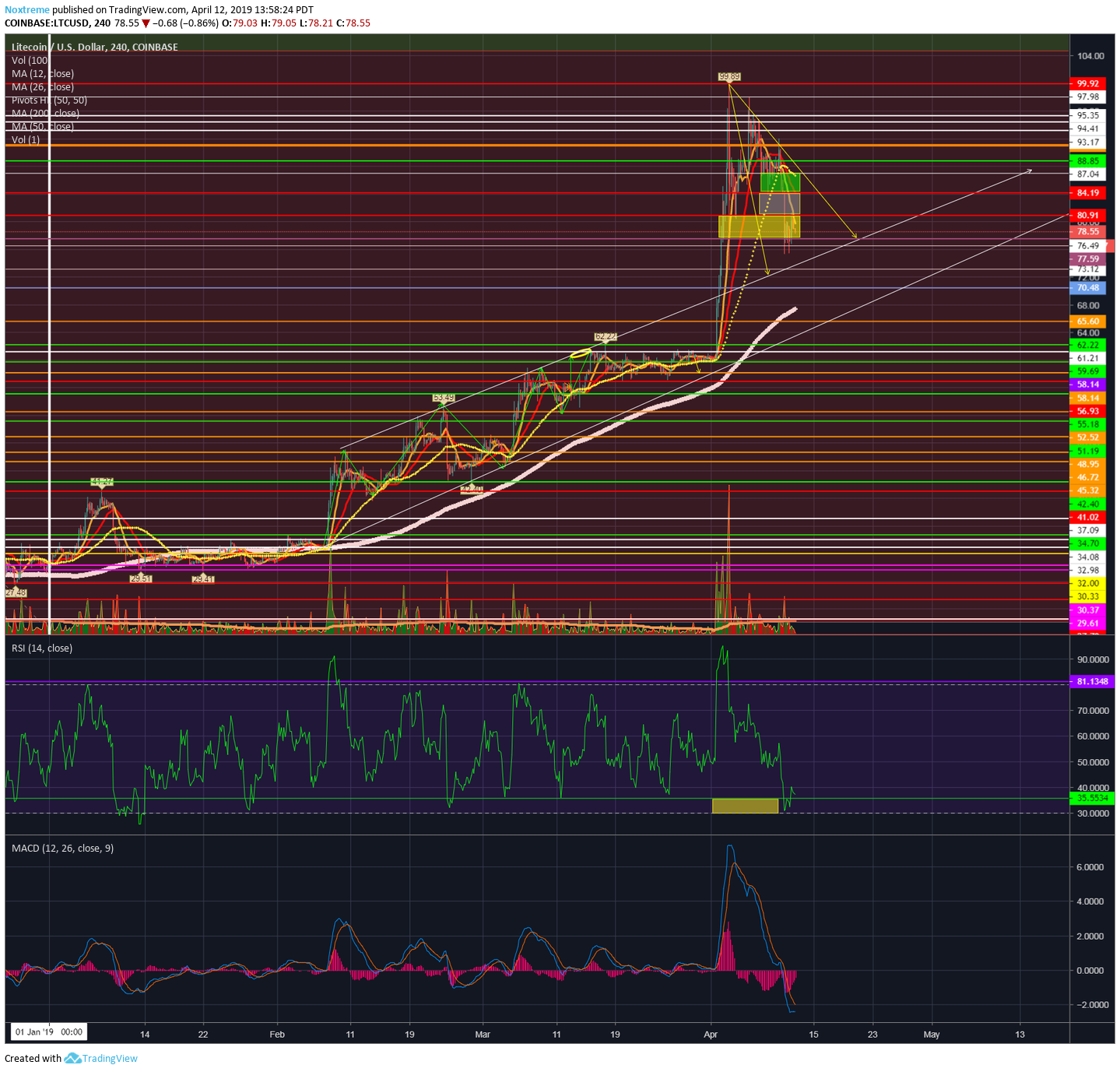Open the Noxtreme author profile link
This screenshot has width=1120, height=1072.
coord(27,10)
